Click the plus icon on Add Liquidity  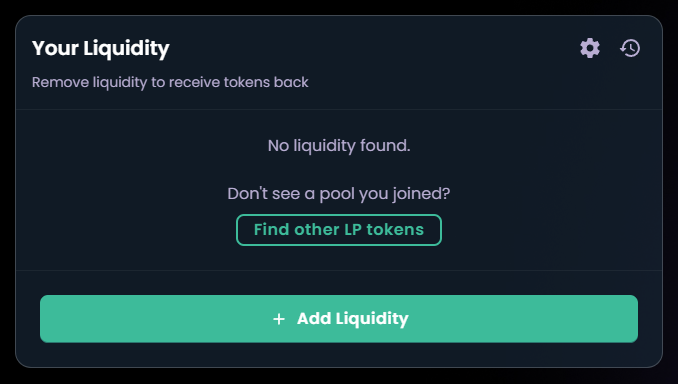279,319
